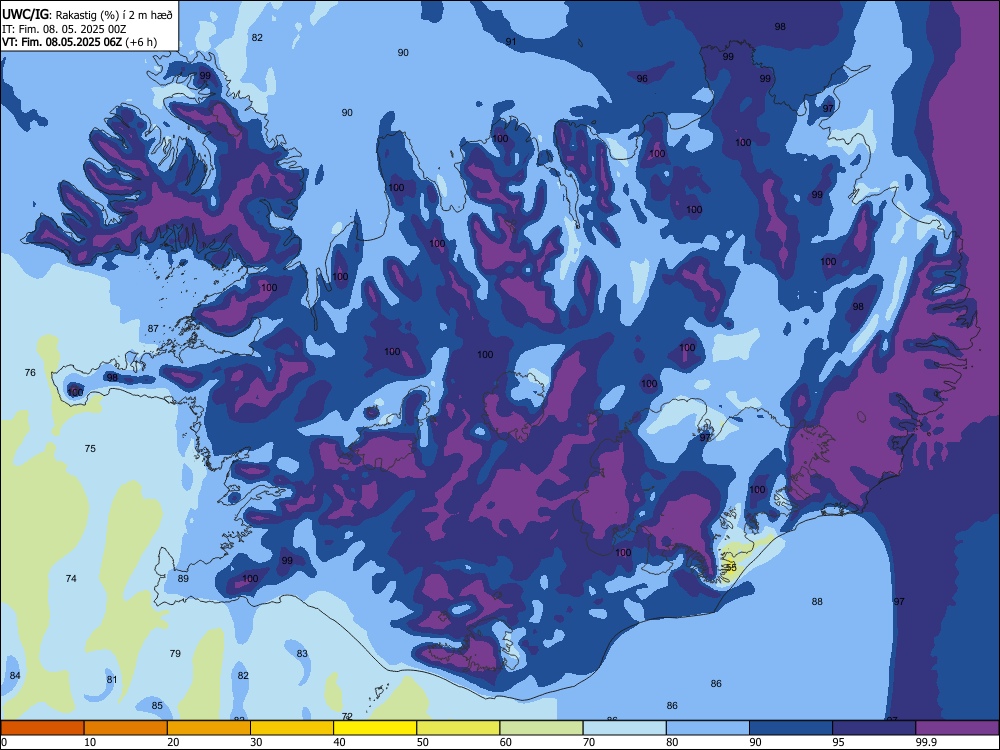The height and width of the screenshot is (750, 1000).
Task: Click the 30–40 golden legend swatch
Action: (x=292, y=728)
